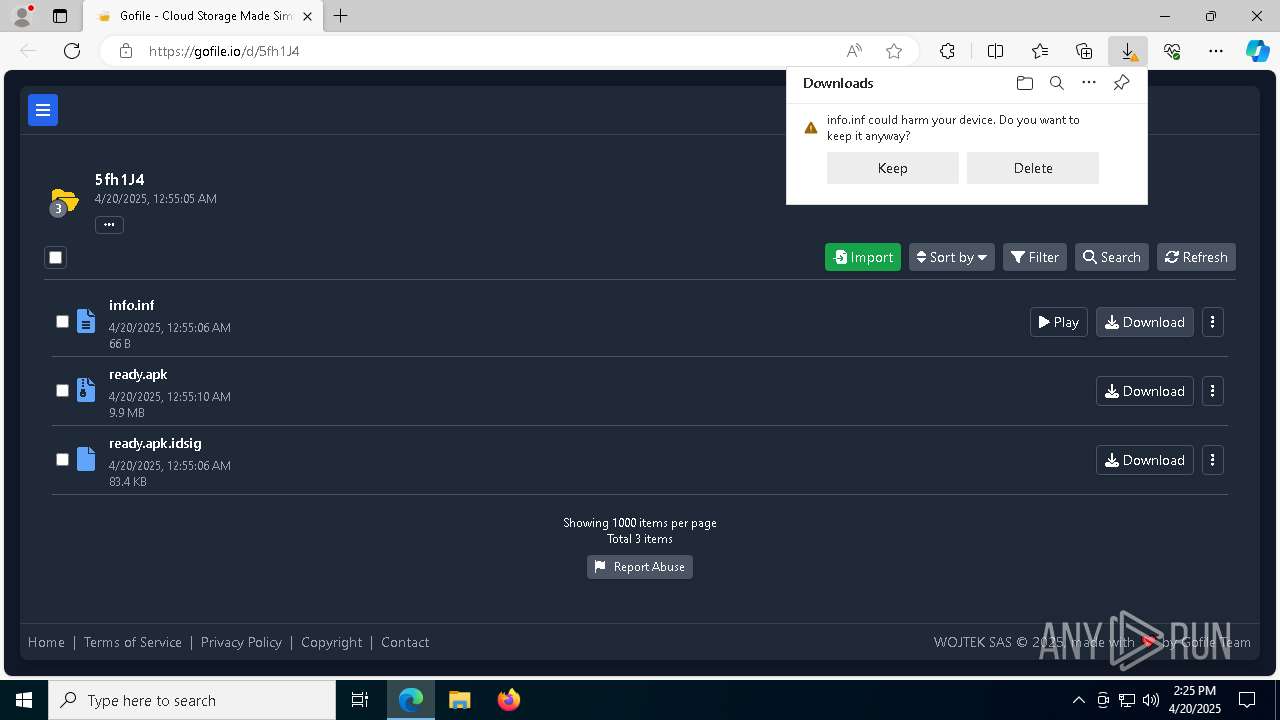This screenshot has height=720, width=1280.
Task: Click the info.inf document icon
Action: (x=86, y=322)
